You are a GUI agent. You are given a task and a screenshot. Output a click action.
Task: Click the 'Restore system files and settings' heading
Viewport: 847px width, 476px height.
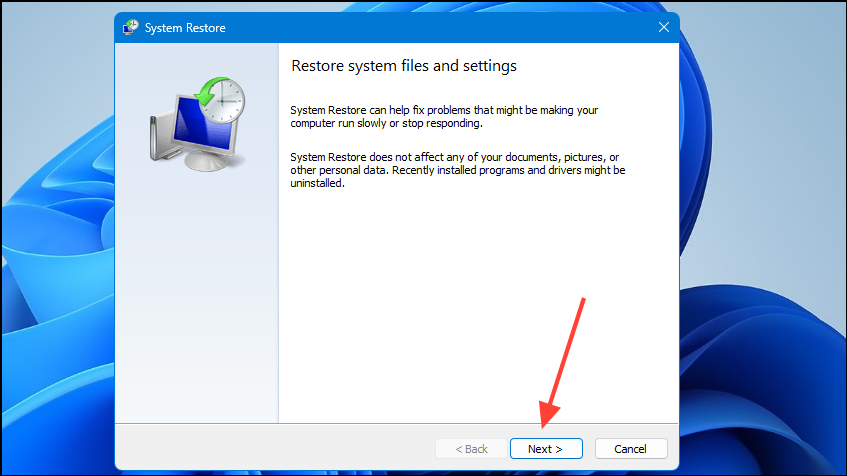click(404, 66)
